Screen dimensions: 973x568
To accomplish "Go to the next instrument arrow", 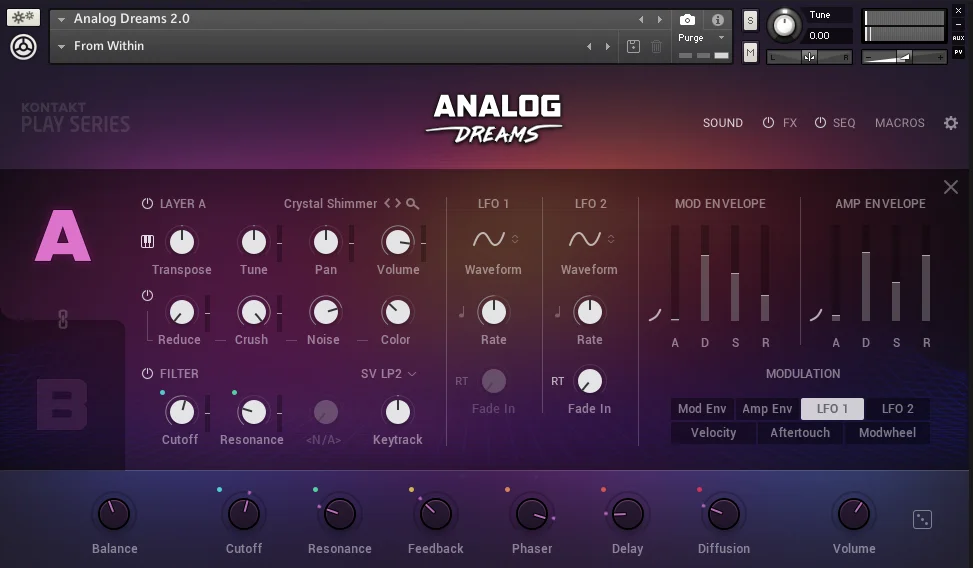I will [660, 20].
